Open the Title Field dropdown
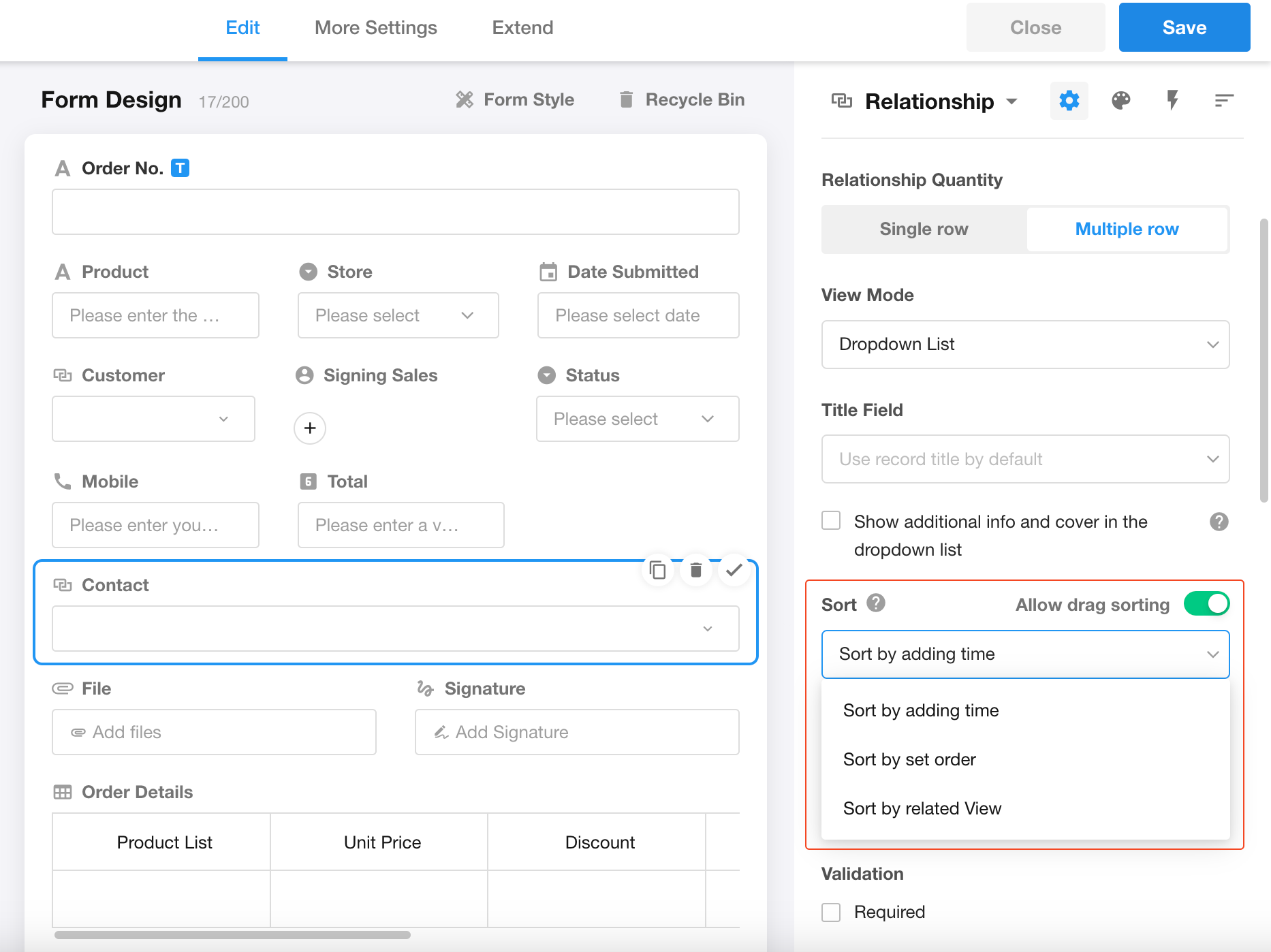 pos(1025,459)
